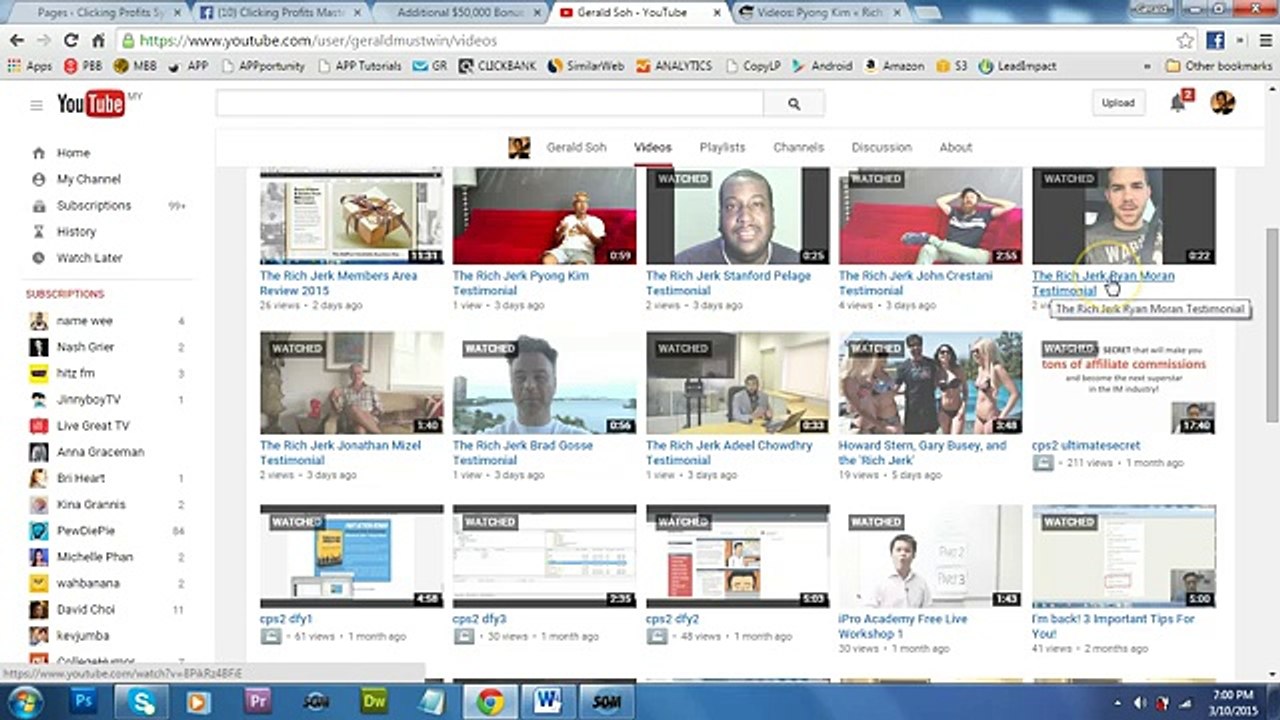Open the notifications bell
The image size is (1280, 720).
pyautogui.click(x=1178, y=103)
